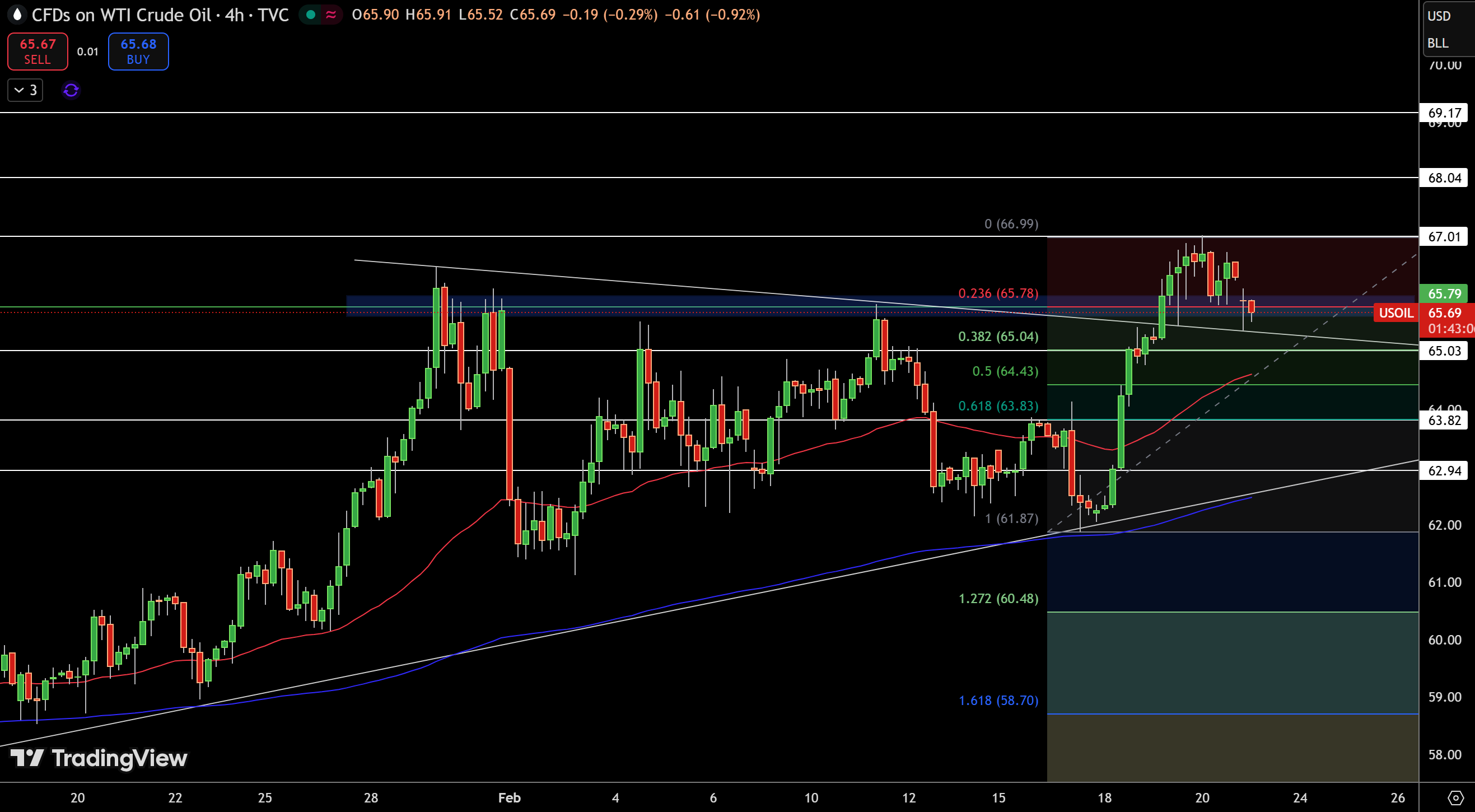Click the oil drop symbol icon

(x=17, y=15)
